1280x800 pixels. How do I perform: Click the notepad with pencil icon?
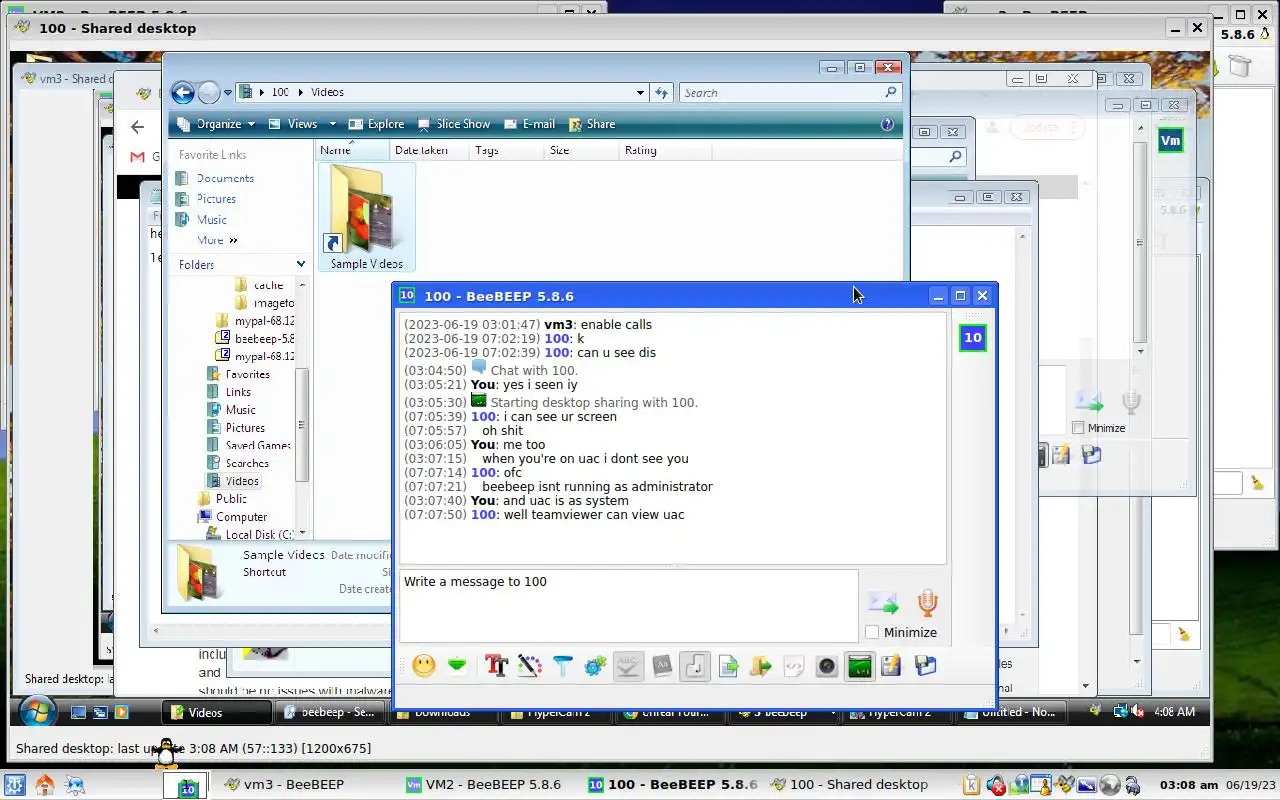coord(892,665)
